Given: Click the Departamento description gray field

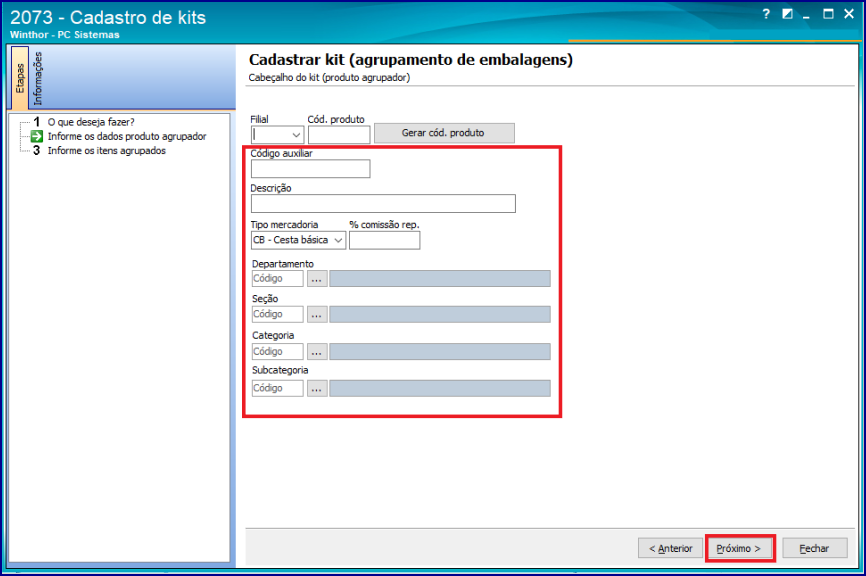Looking at the screenshot, I should 440,278.
